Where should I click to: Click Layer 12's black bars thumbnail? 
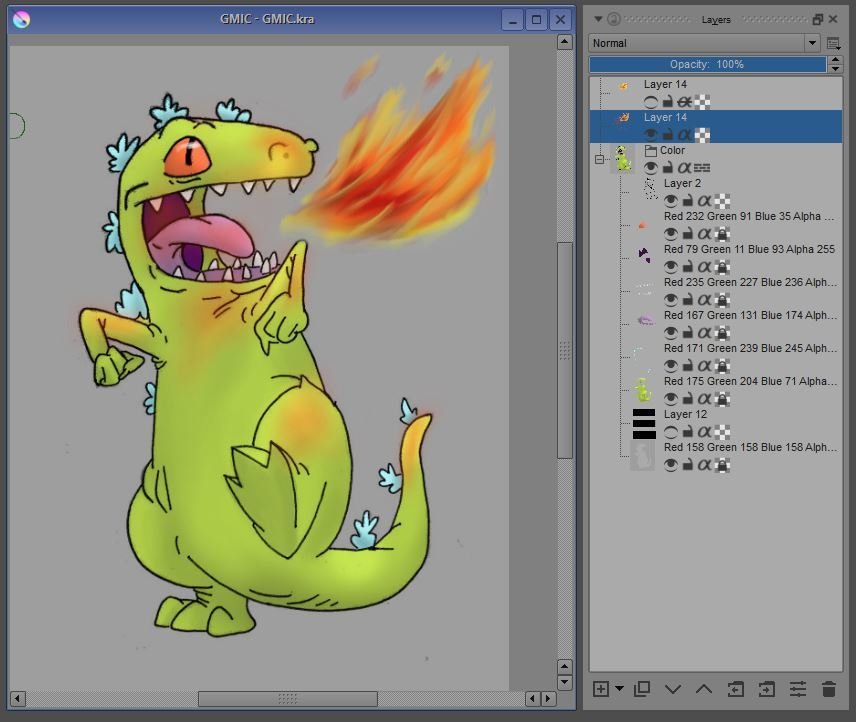(644, 424)
